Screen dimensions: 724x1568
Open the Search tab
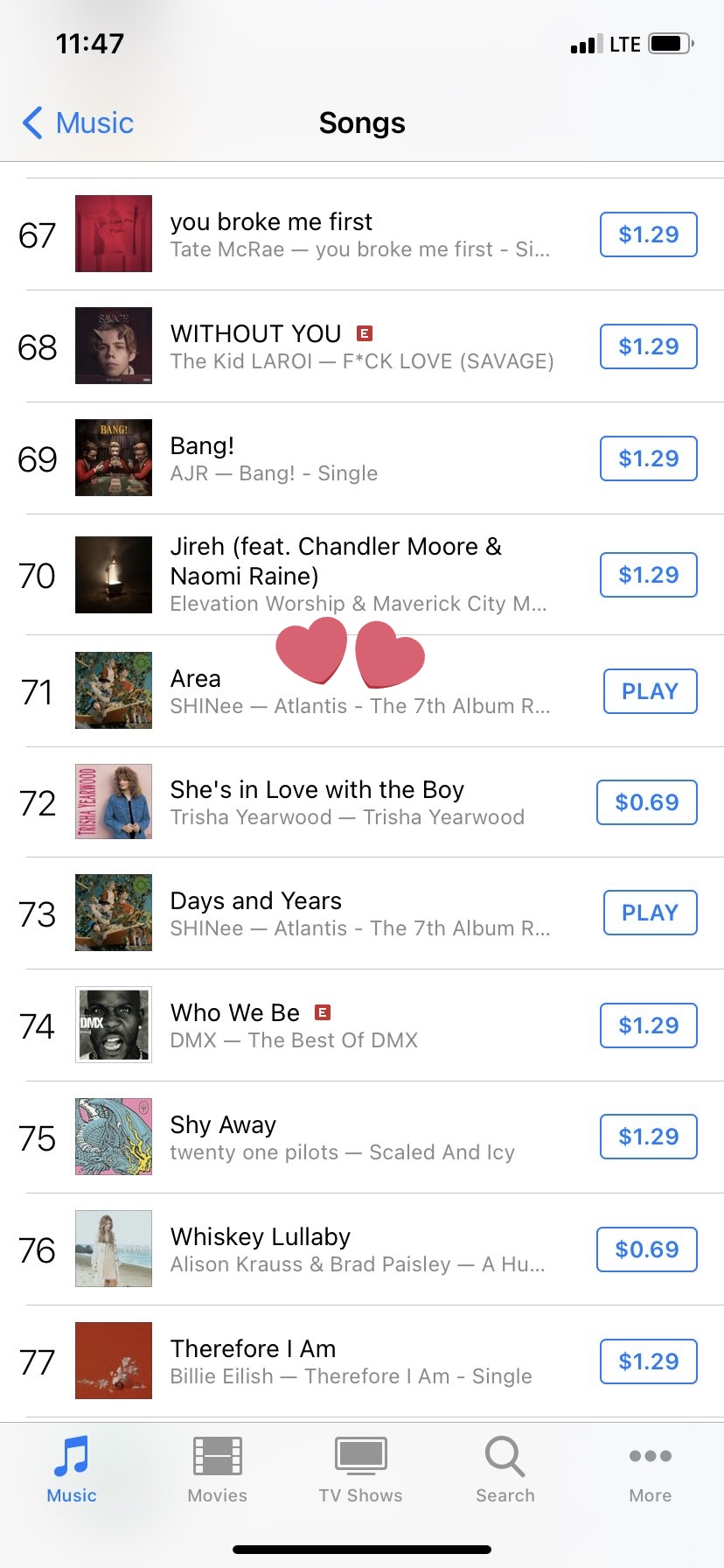[x=505, y=1470]
